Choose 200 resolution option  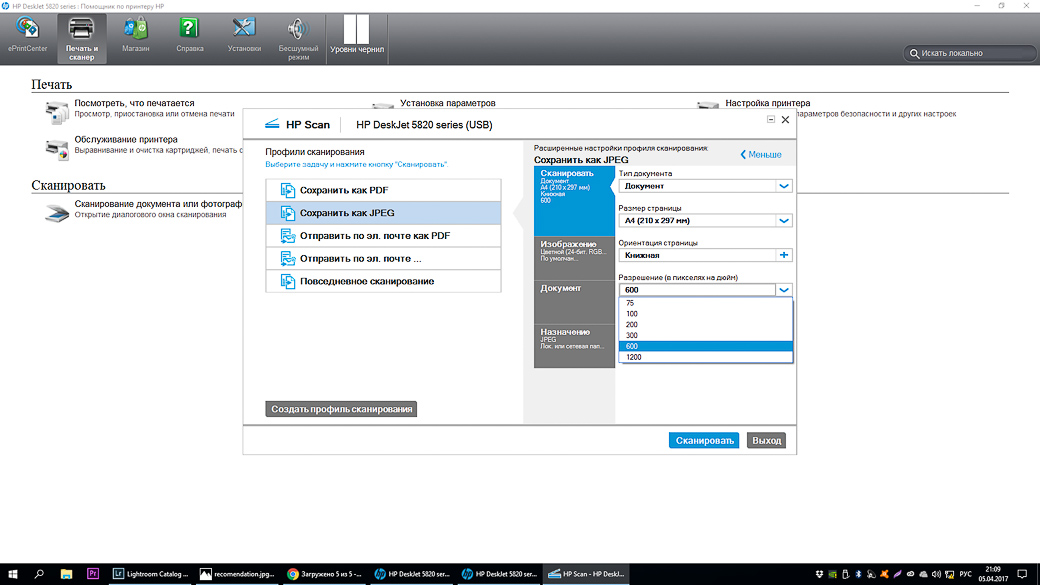[705, 324]
